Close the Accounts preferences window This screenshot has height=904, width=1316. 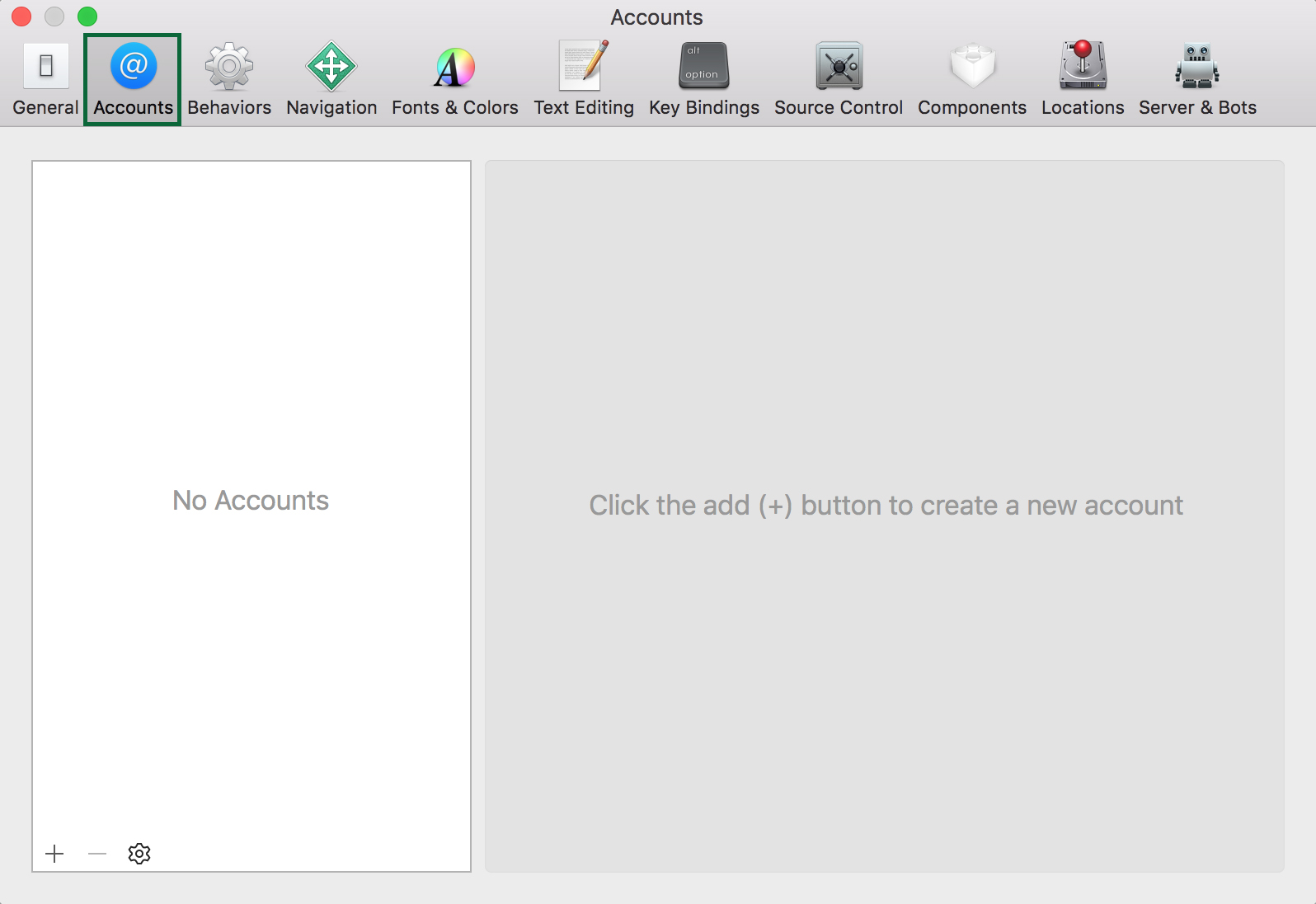coord(21,16)
